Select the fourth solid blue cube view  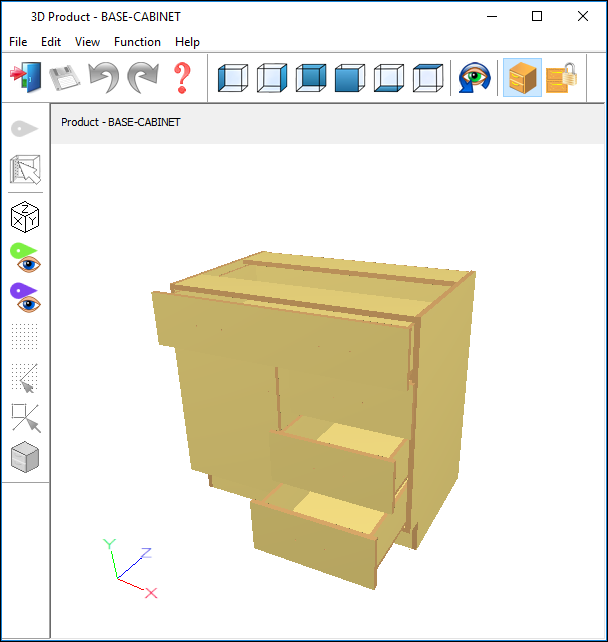(x=350, y=78)
